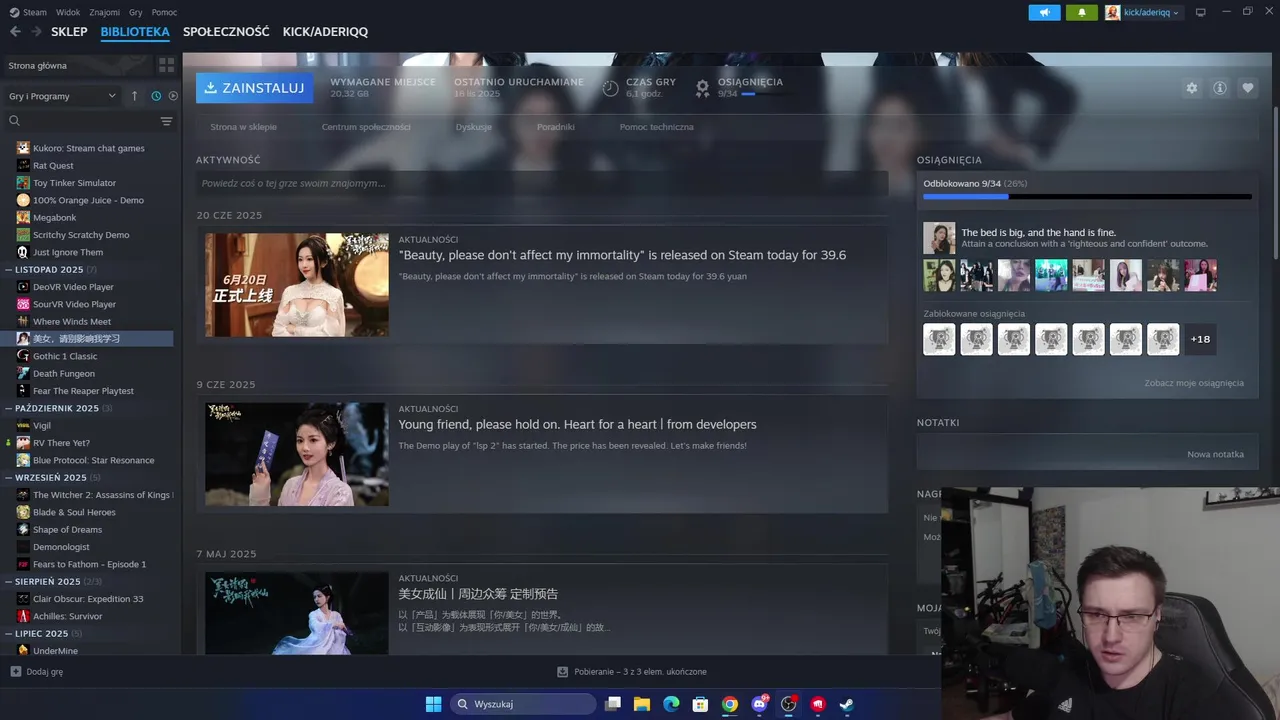The image size is (1280, 720).
Task: Go to BIBLIOTEKA tab
Action: pyautogui.click(x=135, y=32)
